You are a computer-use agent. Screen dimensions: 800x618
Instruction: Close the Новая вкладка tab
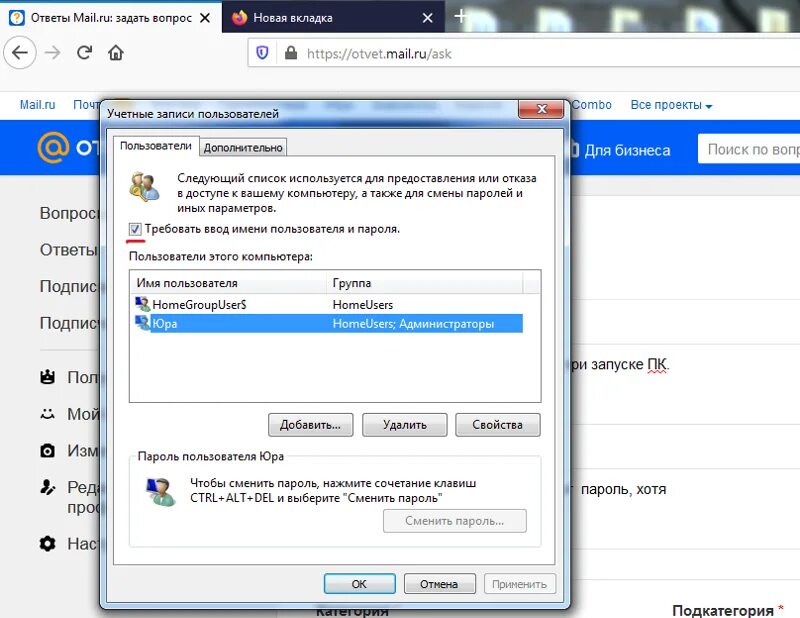pos(428,18)
